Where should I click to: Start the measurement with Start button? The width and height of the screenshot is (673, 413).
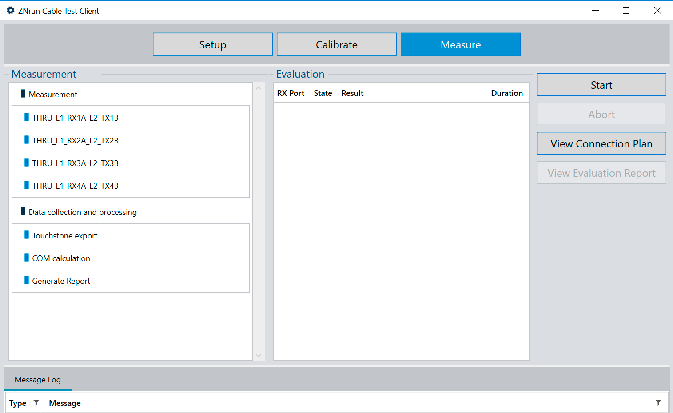(x=601, y=85)
